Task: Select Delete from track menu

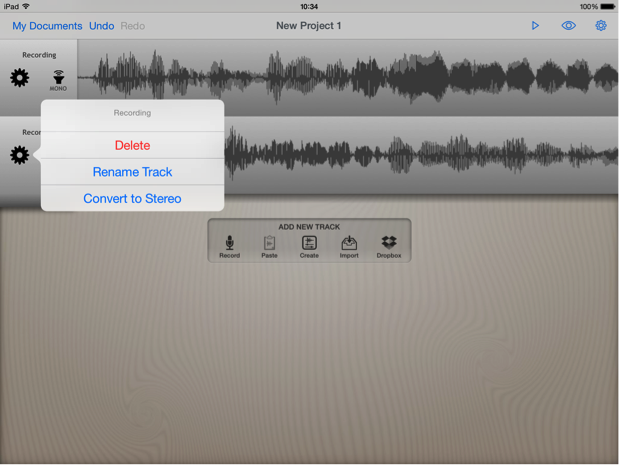Action: coord(132,145)
